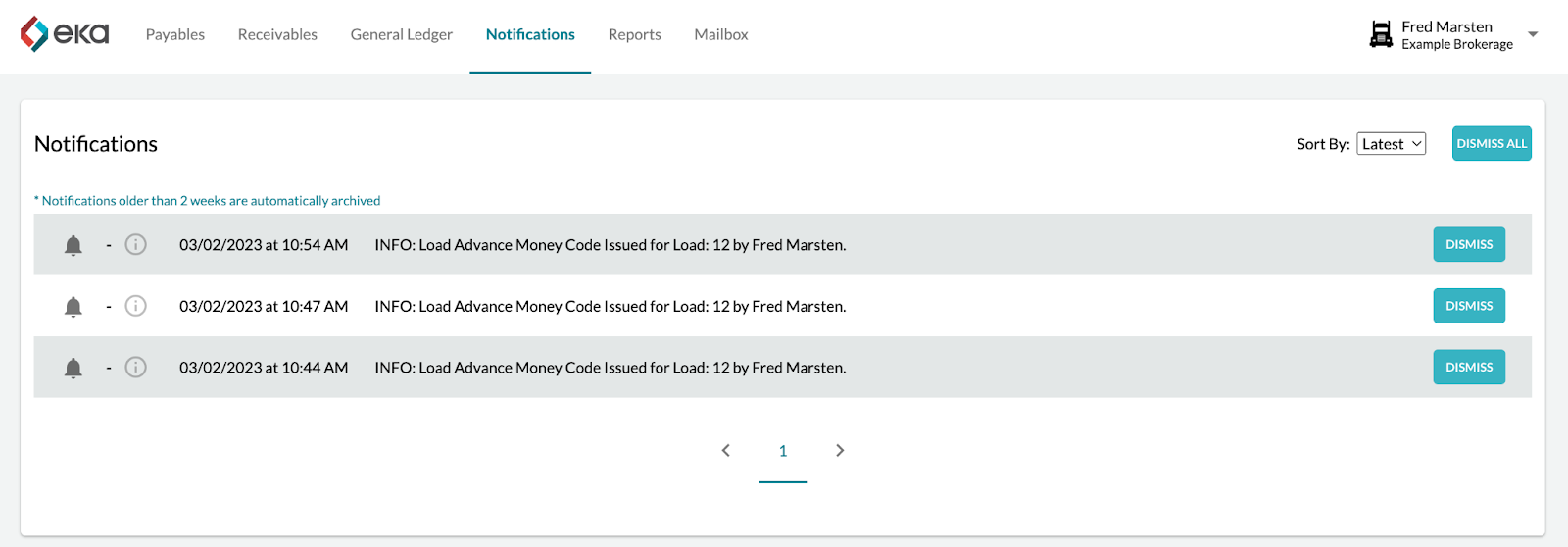Click the info icon on the 10:47 AM notification
Screen dimensions: 1568x547
136,306
